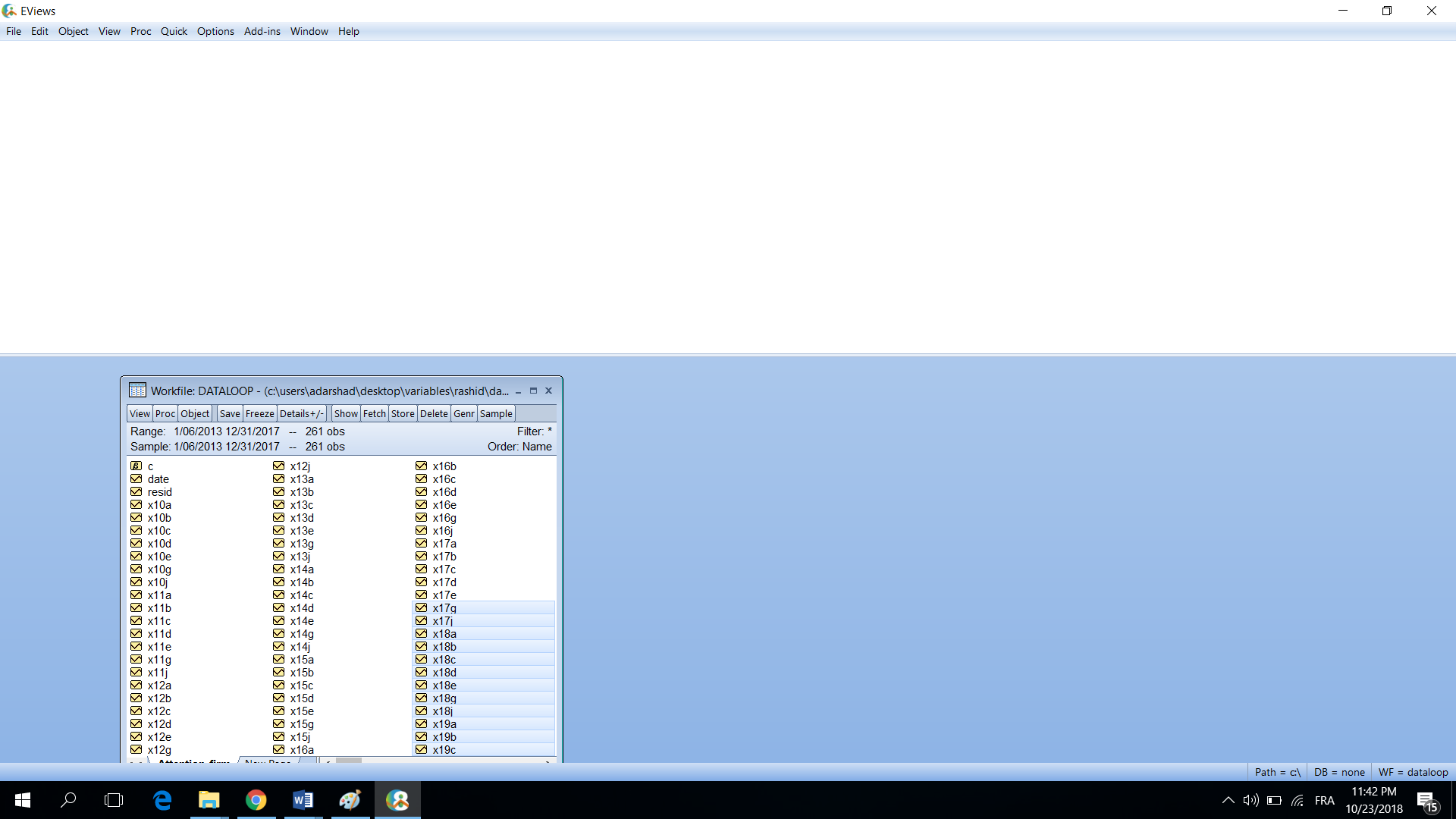Click the Path = c:\ status entry
This screenshot has height=819, width=1456.
click(x=1278, y=772)
